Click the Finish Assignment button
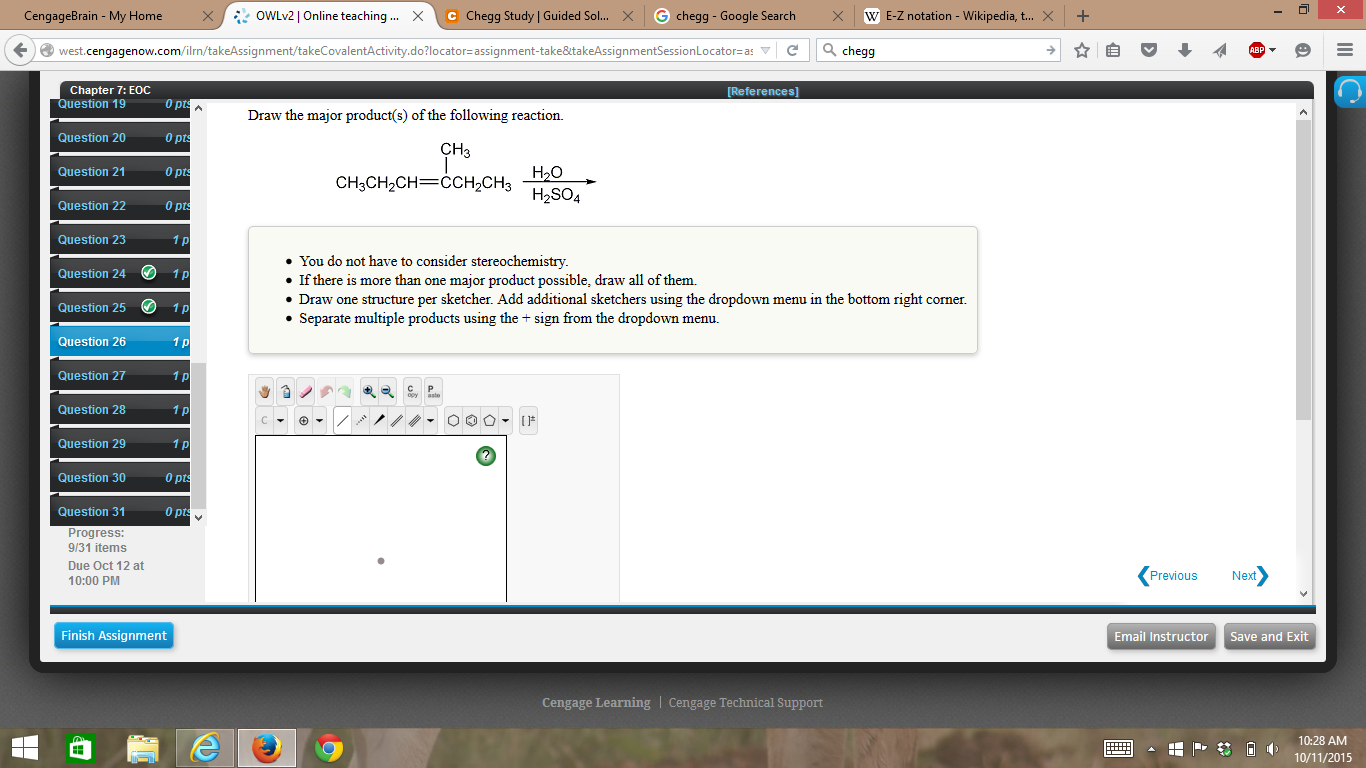 tap(114, 636)
